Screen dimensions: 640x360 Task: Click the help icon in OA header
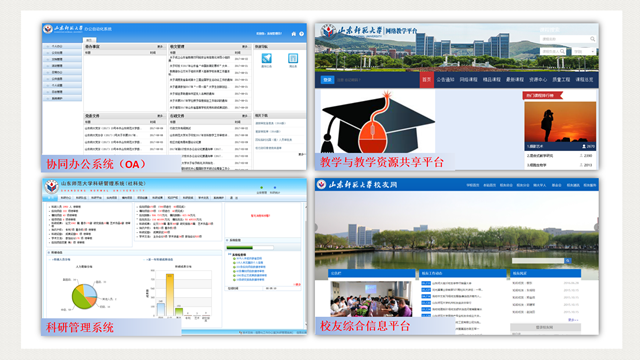pyautogui.click(x=302, y=34)
